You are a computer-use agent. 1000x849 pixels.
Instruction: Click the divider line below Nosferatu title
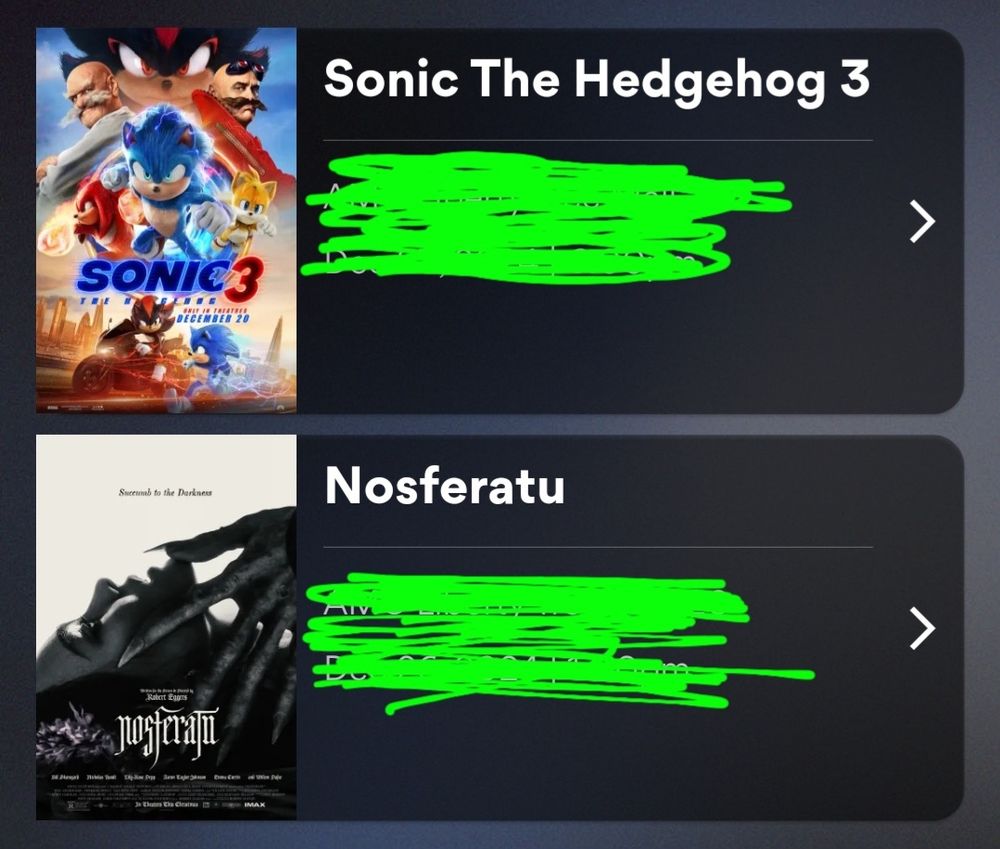[x=598, y=547]
